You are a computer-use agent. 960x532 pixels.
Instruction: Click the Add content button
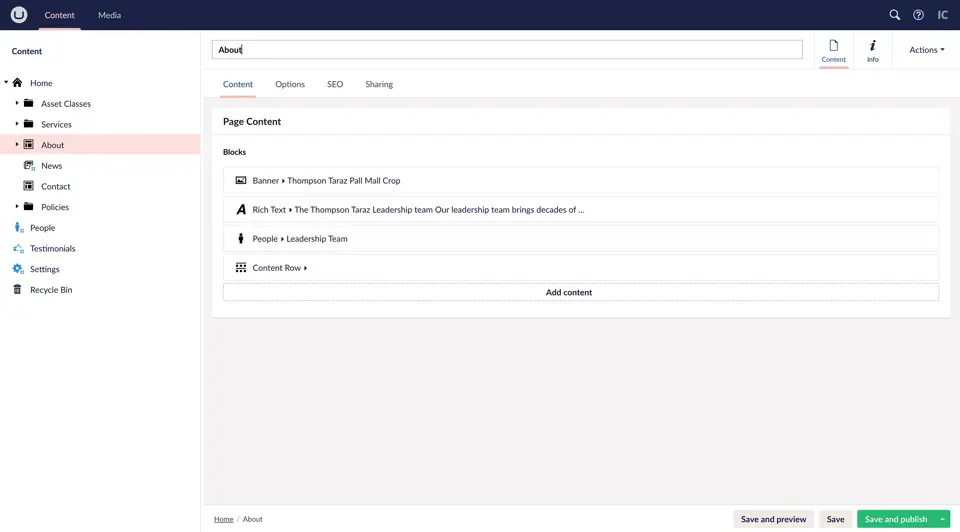(x=580, y=292)
